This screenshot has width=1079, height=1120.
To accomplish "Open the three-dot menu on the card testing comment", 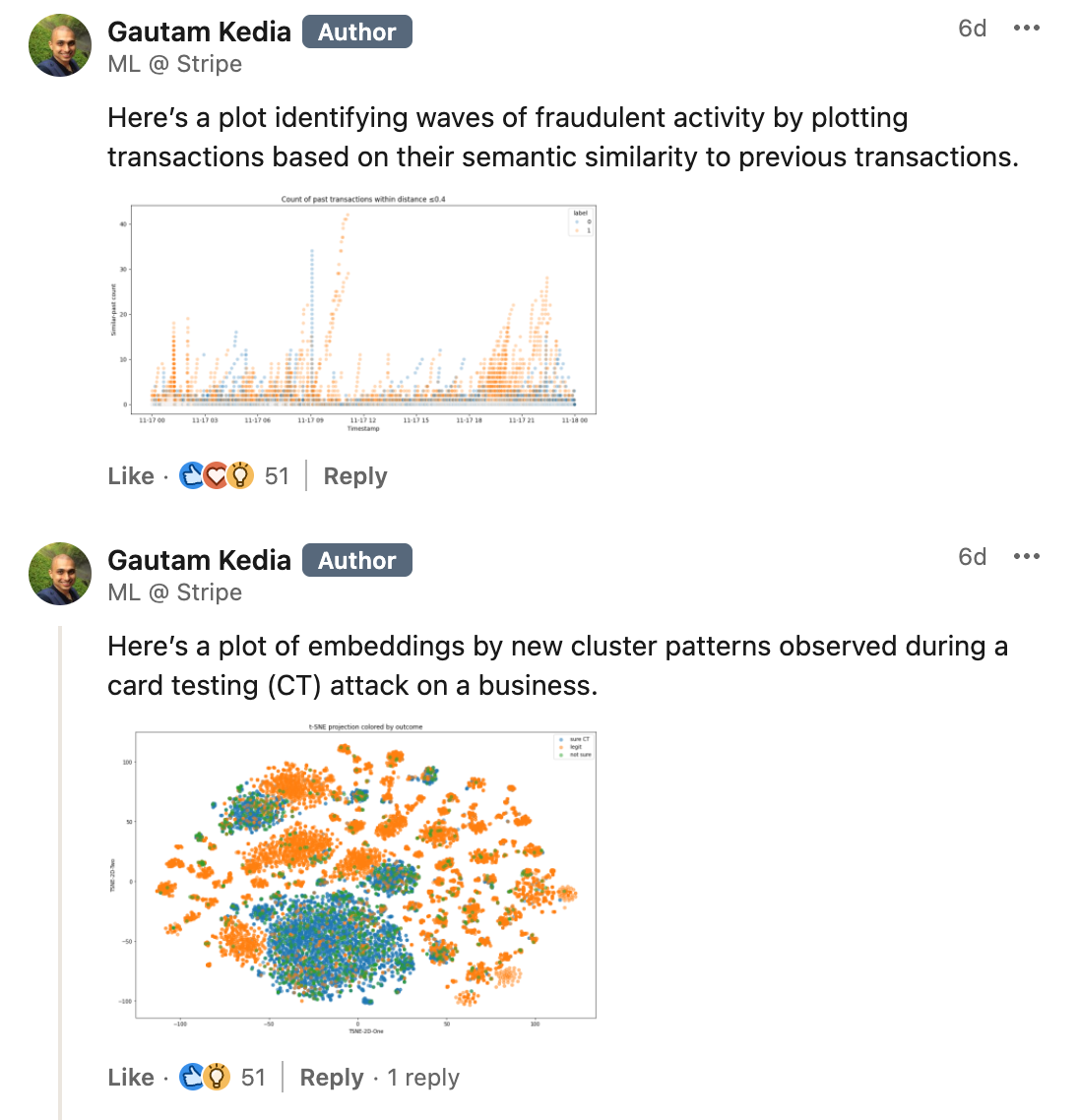I will coord(1026,557).
